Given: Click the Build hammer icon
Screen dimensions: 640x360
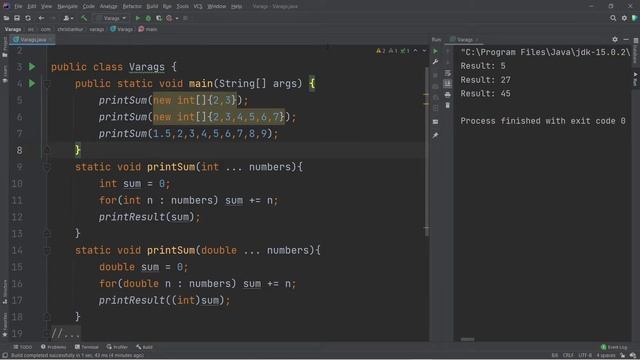Looking at the screenshot, I should pyautogui.click(x=84, y=18).
